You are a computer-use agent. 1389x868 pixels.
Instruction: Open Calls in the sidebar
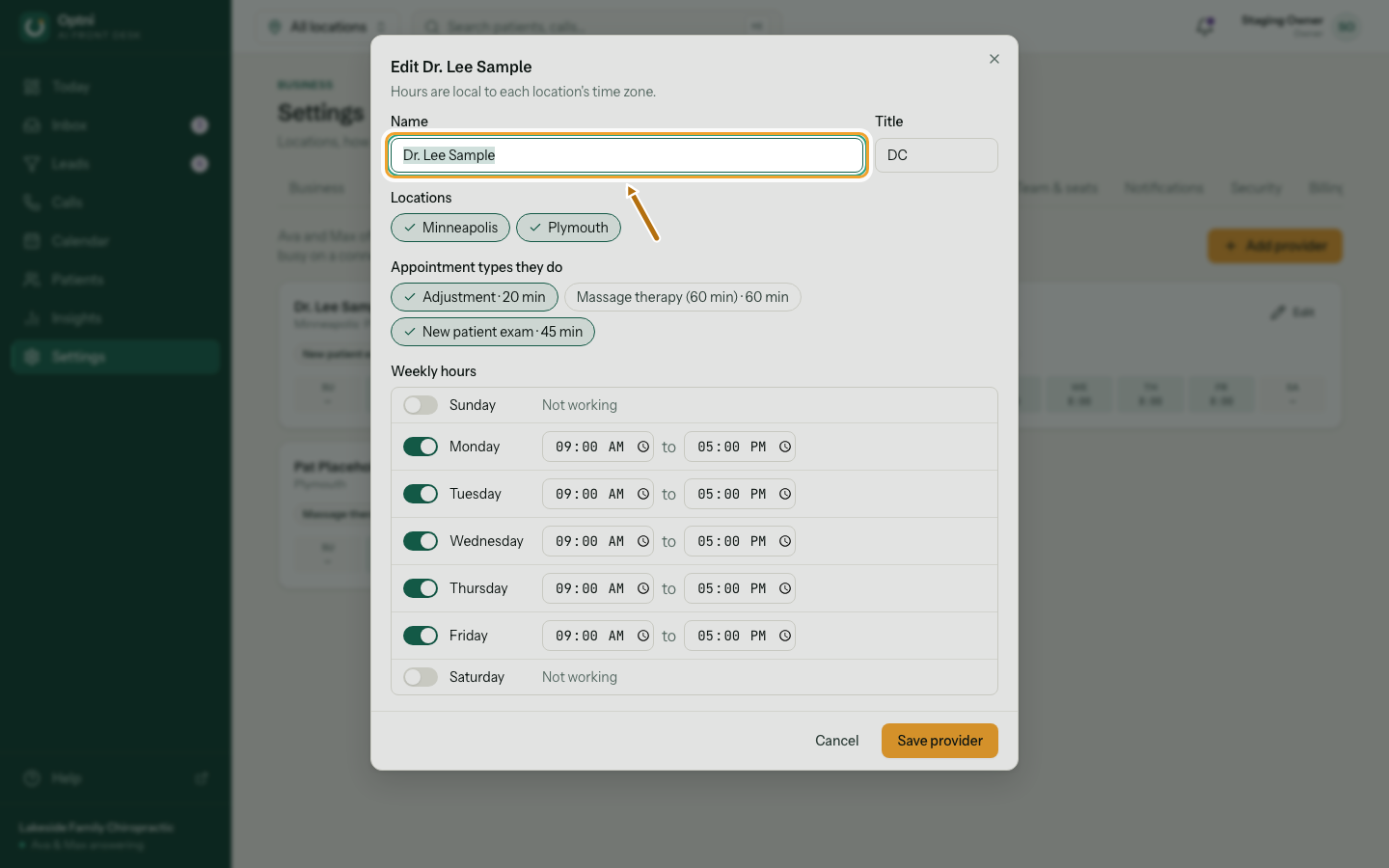[116, 203]
